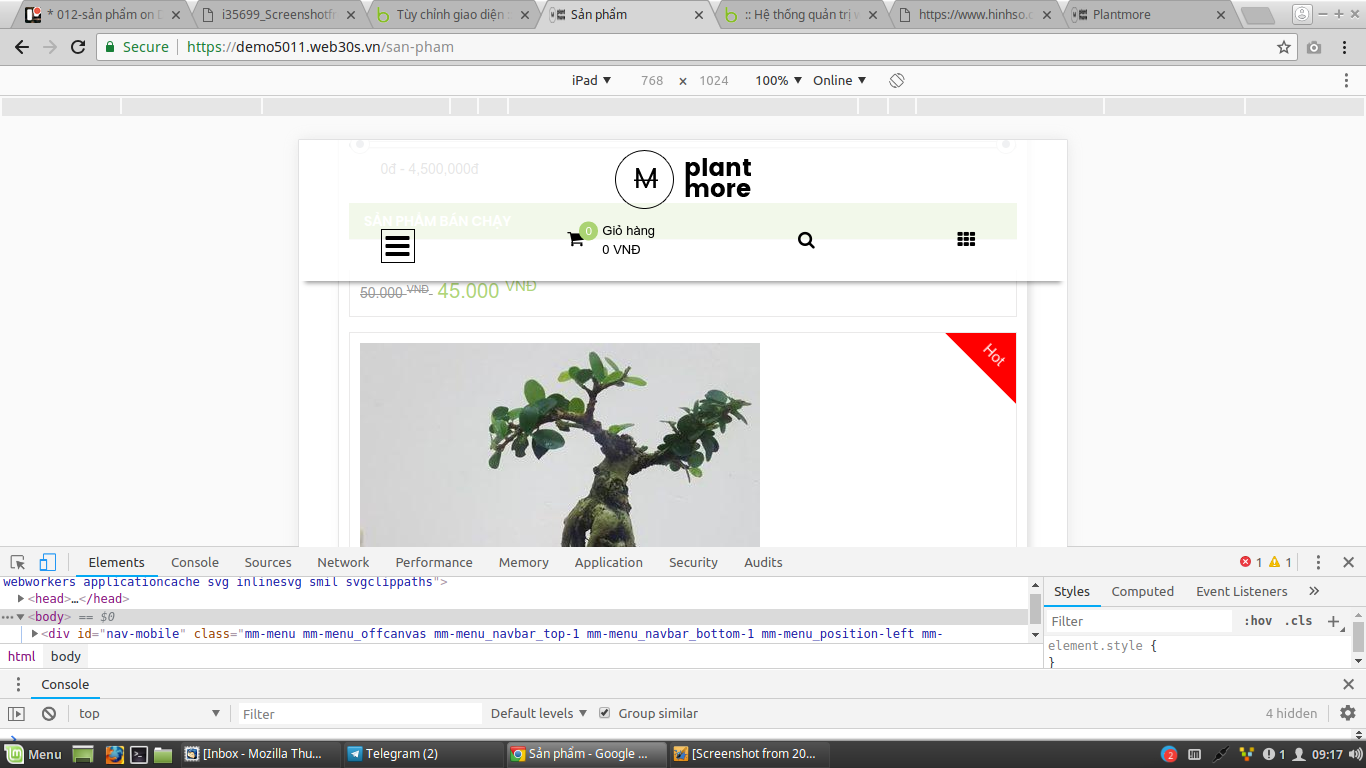The image size is (1366, 768).
Task: Switch to the Sources tab
Action: (268, 562)
